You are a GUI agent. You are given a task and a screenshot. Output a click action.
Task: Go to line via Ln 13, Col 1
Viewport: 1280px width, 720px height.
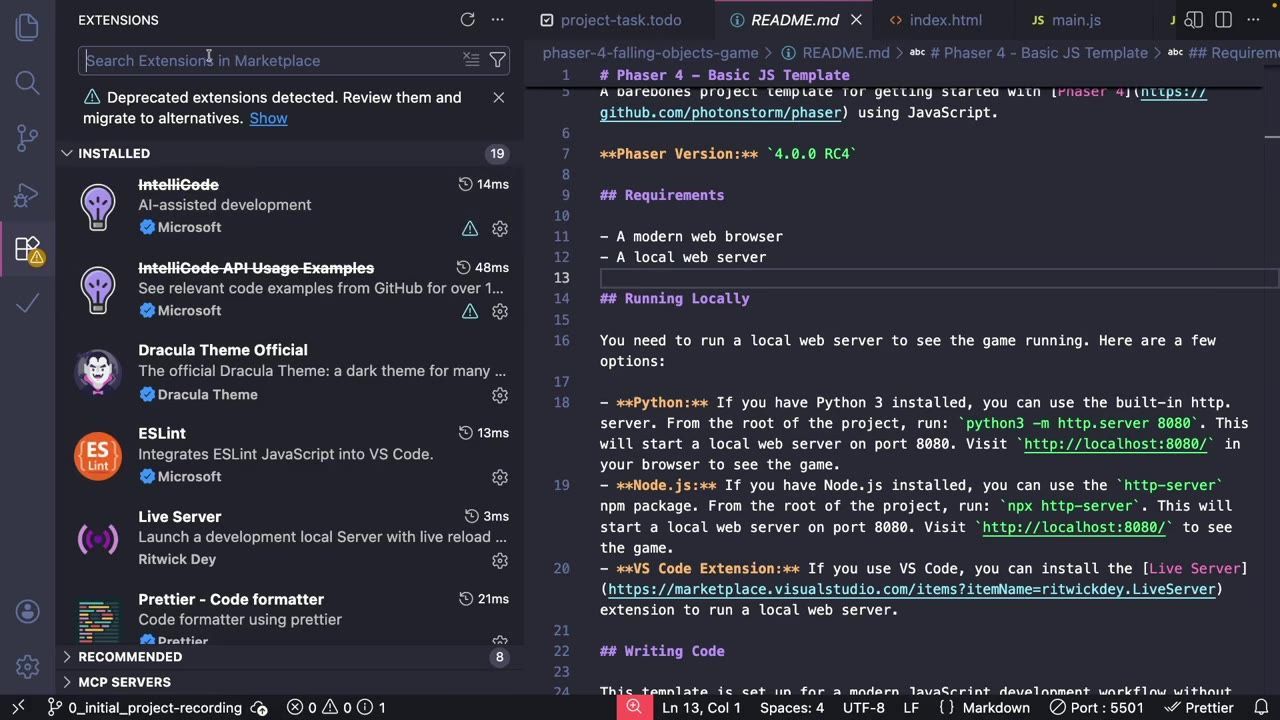[x=701, y=707]
